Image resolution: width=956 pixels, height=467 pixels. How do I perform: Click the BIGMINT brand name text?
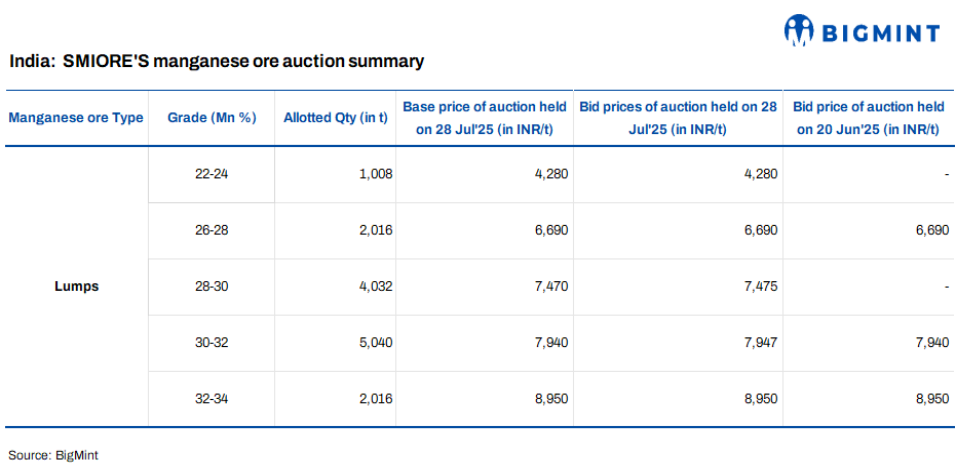(880, 34)
